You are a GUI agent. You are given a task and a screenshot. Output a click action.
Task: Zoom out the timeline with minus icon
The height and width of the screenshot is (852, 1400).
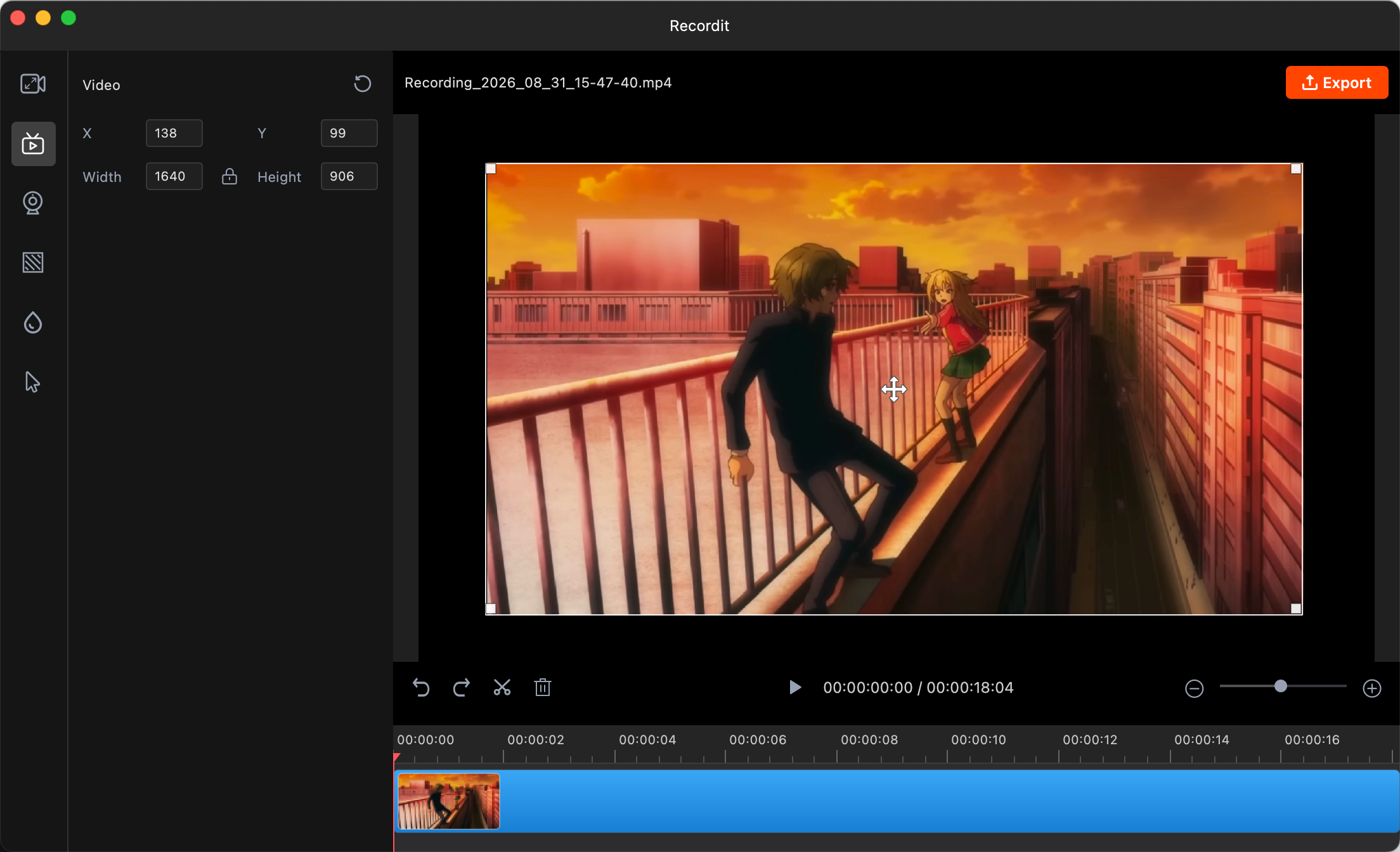pyautogui.click(x=1194, y=688)
